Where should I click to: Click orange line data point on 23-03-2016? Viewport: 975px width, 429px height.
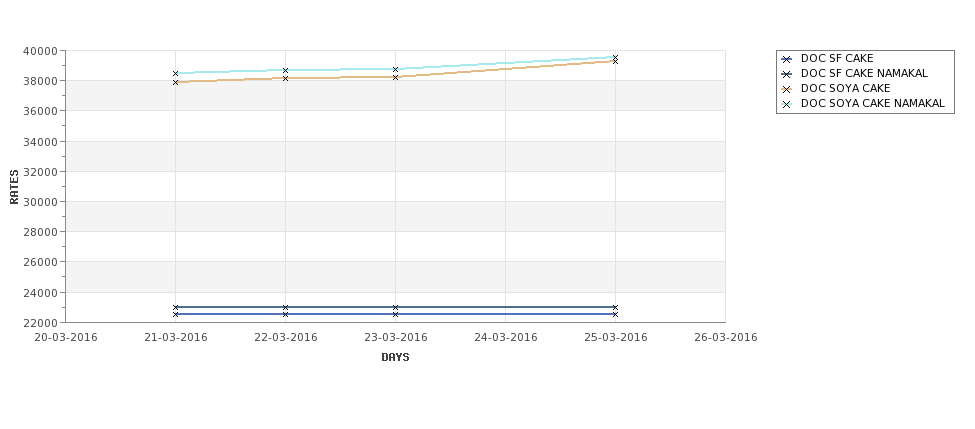pos(395,77)
